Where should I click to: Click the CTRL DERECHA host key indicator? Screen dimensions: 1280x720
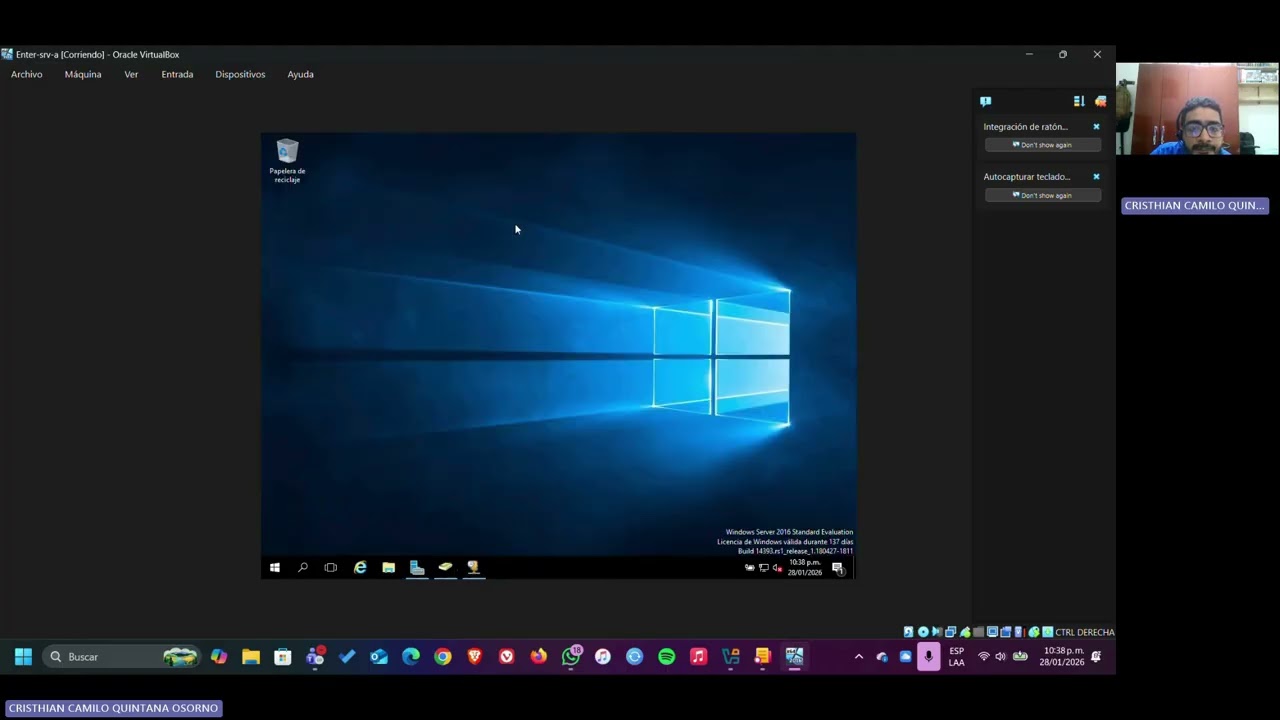[x=1084, y=632]
